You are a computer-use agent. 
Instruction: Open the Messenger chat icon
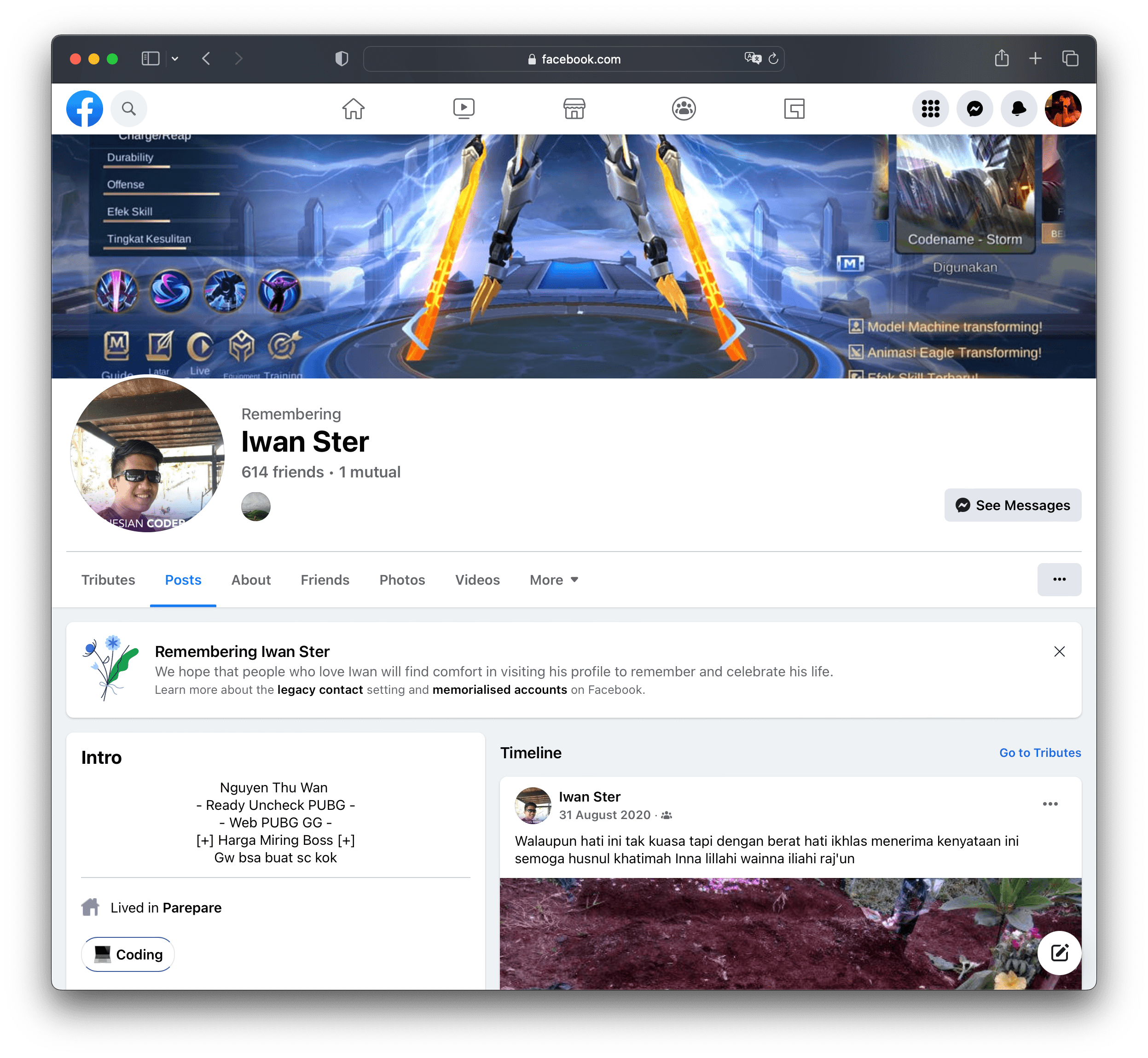coord(974,108)
